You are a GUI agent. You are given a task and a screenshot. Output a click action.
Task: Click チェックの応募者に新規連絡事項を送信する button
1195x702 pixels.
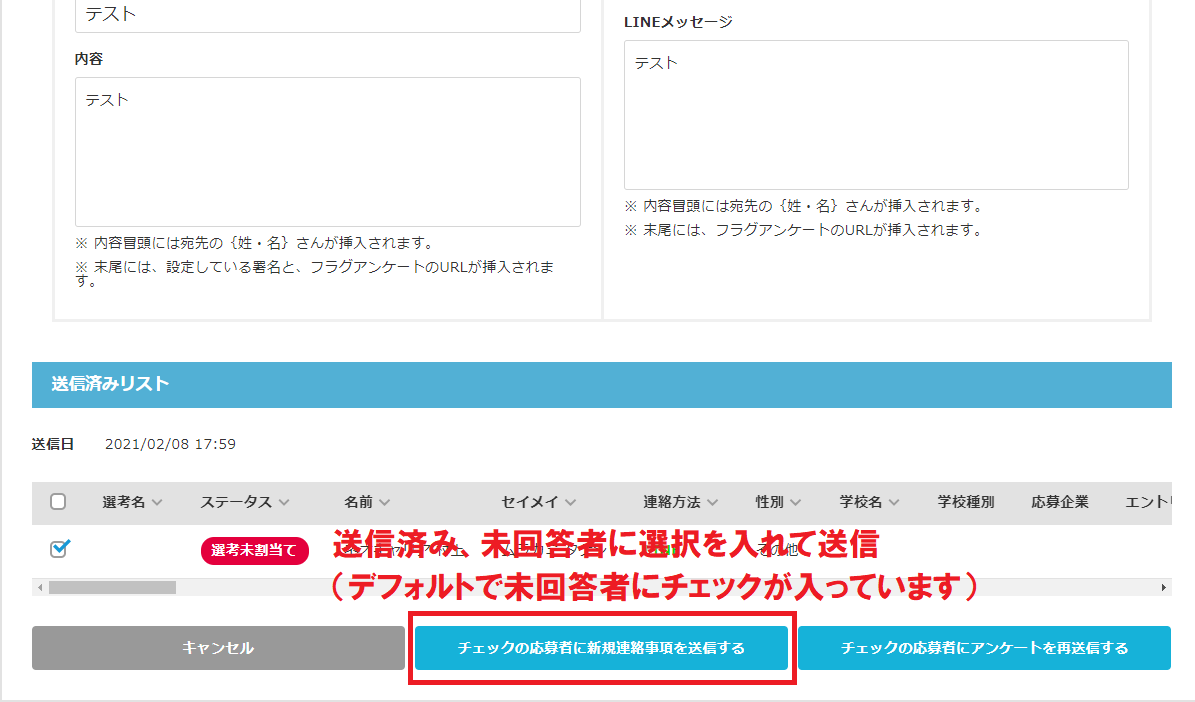point(601,648)
